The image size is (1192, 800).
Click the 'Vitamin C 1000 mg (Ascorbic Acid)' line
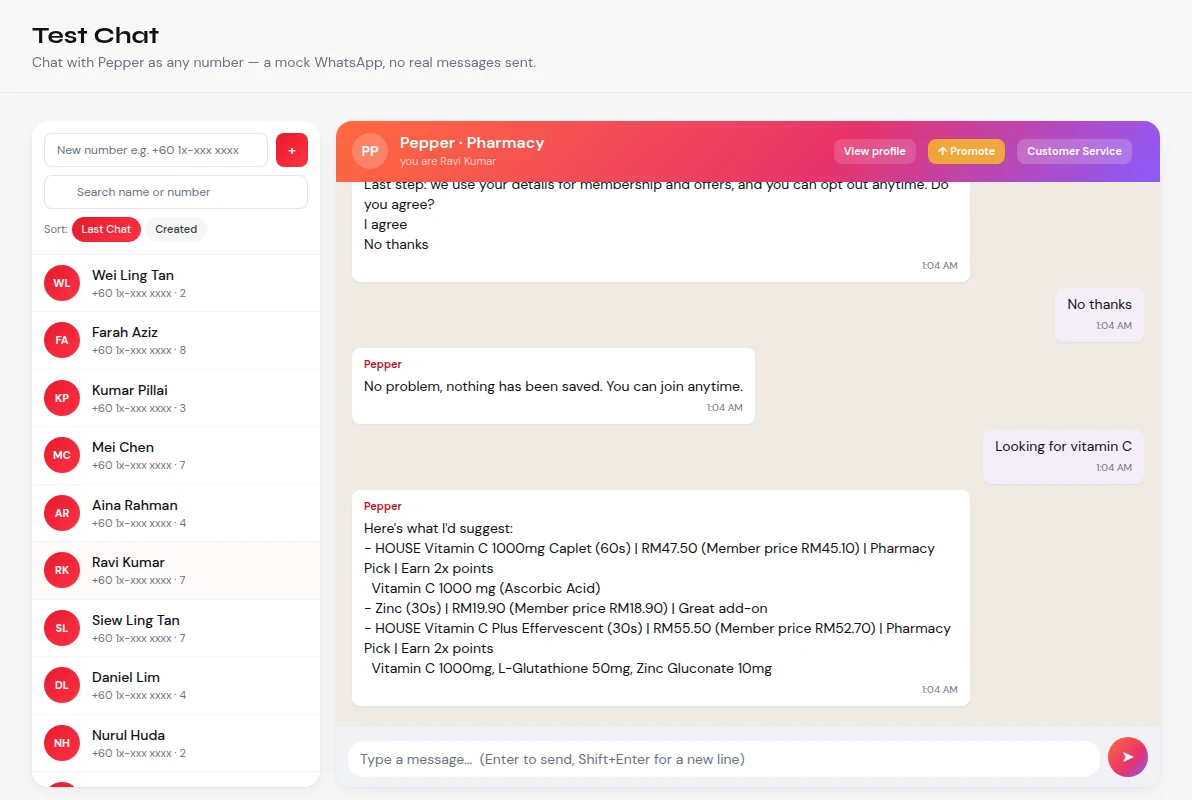click(486, 588)
